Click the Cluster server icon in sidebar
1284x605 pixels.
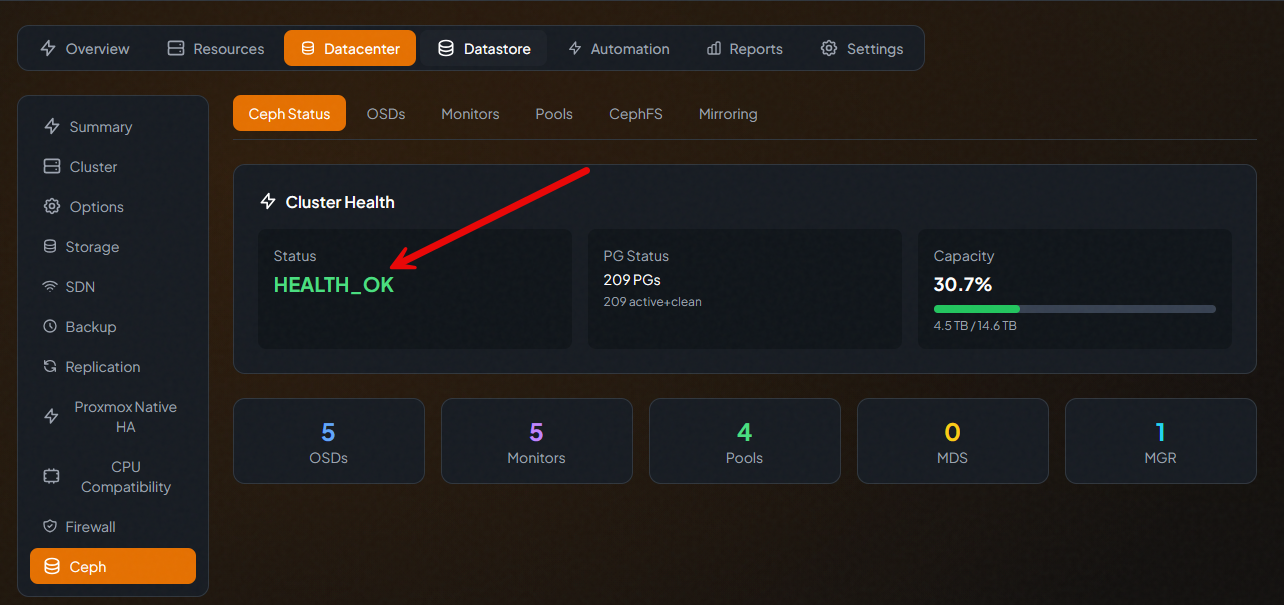tap(52, 167)
